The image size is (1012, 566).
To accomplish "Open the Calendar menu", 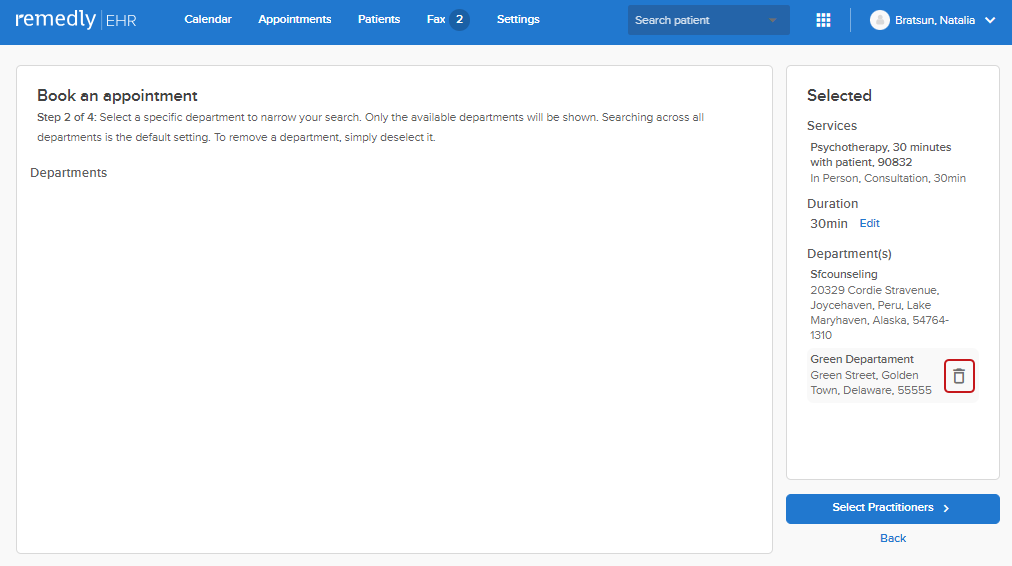I will point(208,19).
